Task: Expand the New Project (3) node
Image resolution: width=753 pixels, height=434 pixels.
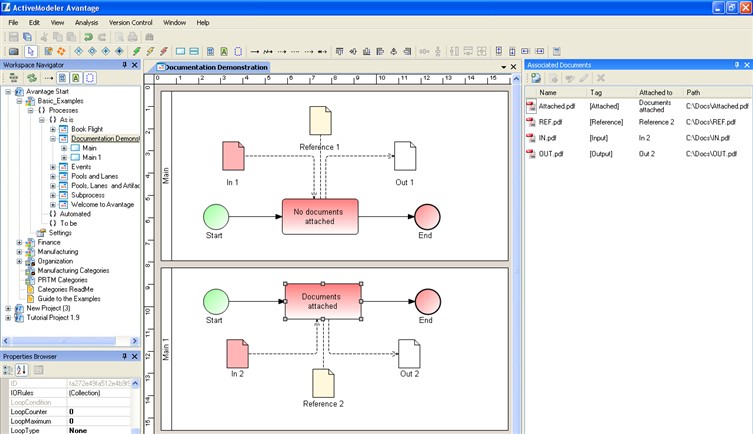Action: [8, 308]
